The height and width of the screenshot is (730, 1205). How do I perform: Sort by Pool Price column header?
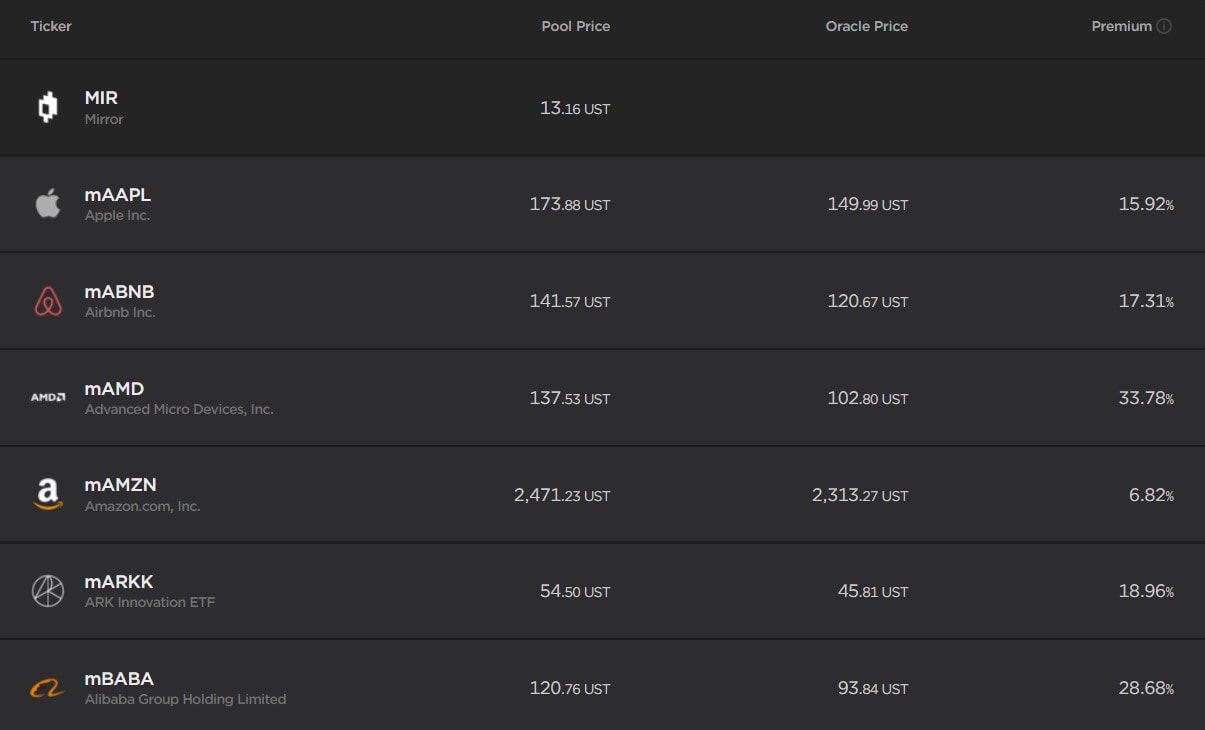pyautogui.click(x=575, y=27)
